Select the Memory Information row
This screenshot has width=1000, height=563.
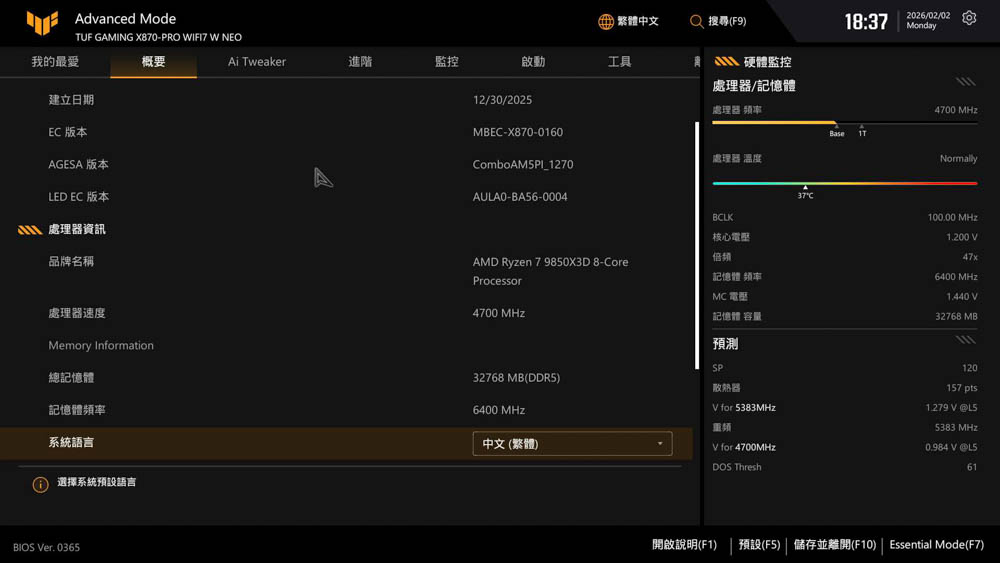pyautogui.click(x=101, y=346)
